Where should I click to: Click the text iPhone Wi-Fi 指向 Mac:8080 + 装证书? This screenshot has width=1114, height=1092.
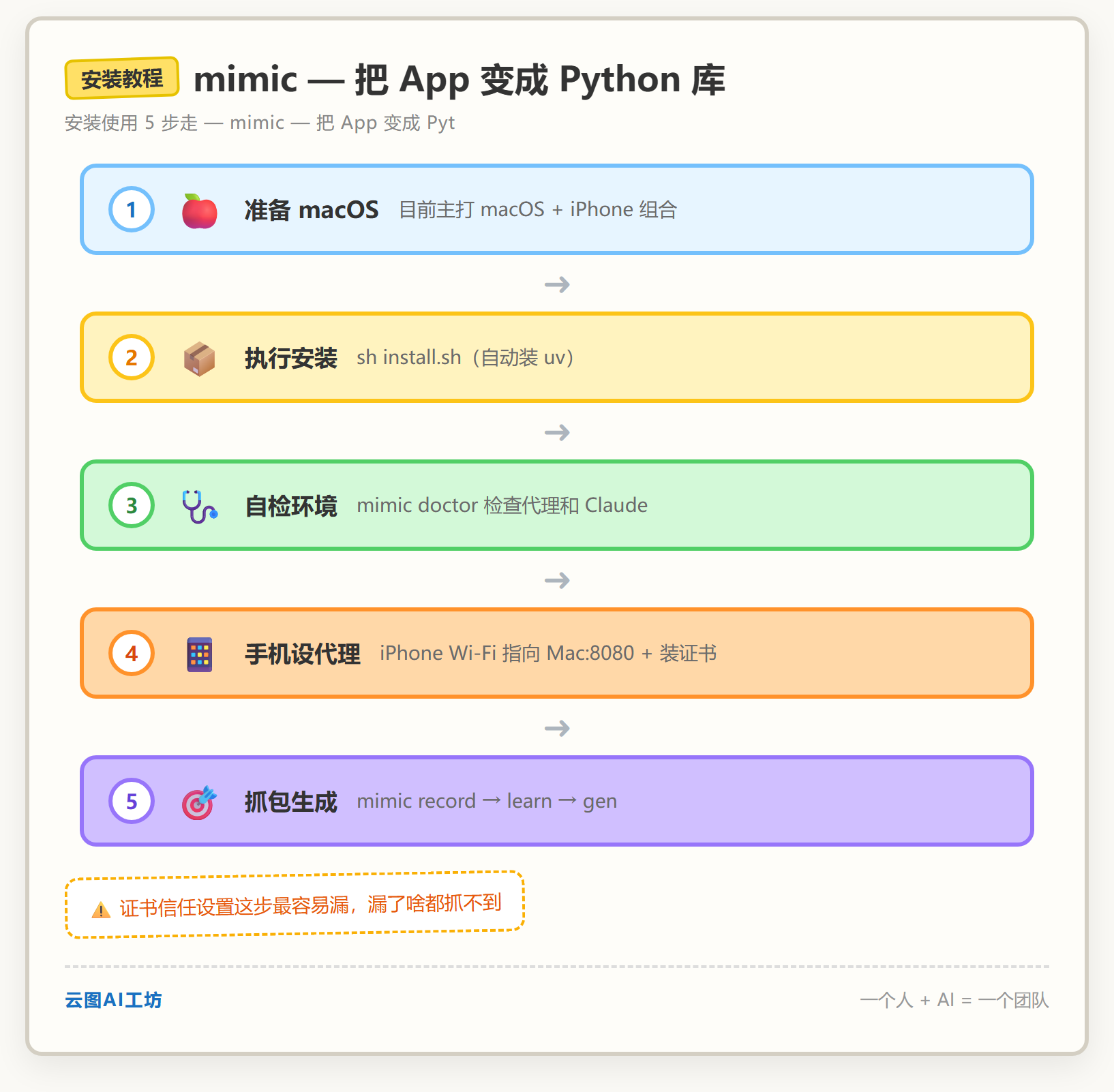pos(548,653)
